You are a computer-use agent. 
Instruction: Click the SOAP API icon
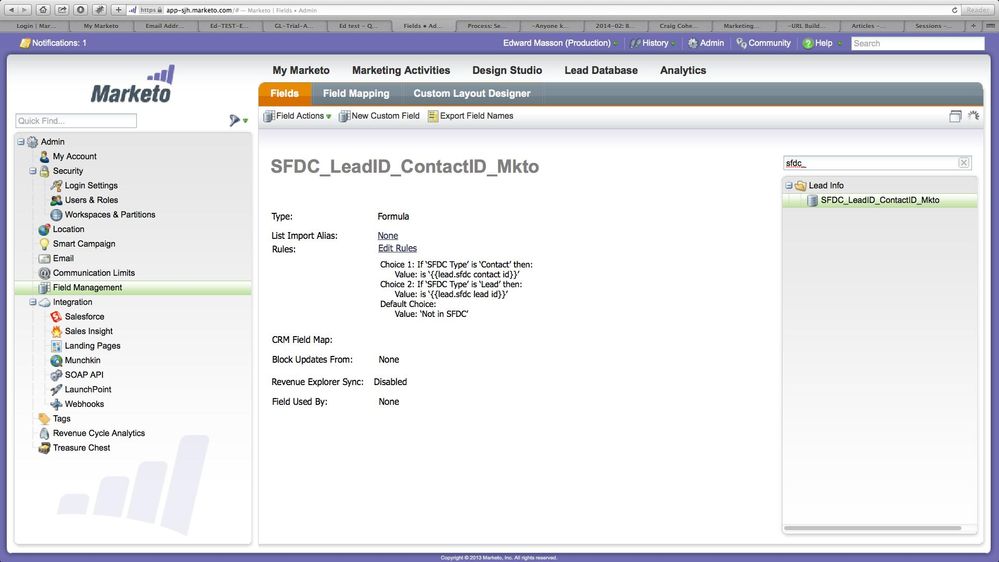pyautogui.click(x=56, y=375)
